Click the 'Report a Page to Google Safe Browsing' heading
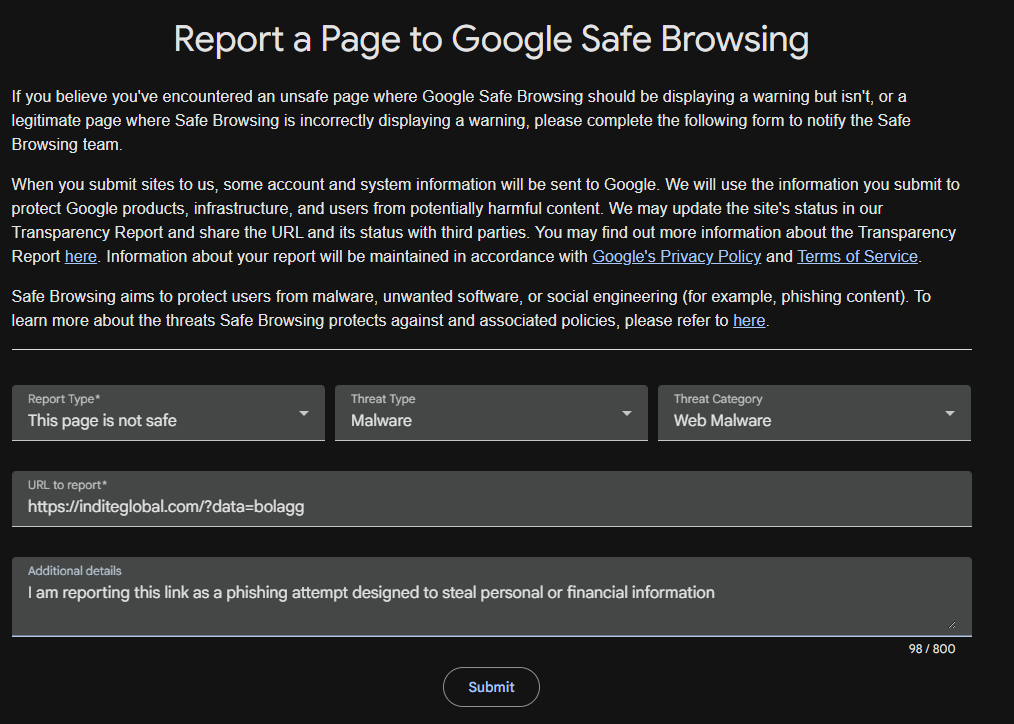Image resolution: width=1014 pixels, height=724 pixels. click(491, 39)
